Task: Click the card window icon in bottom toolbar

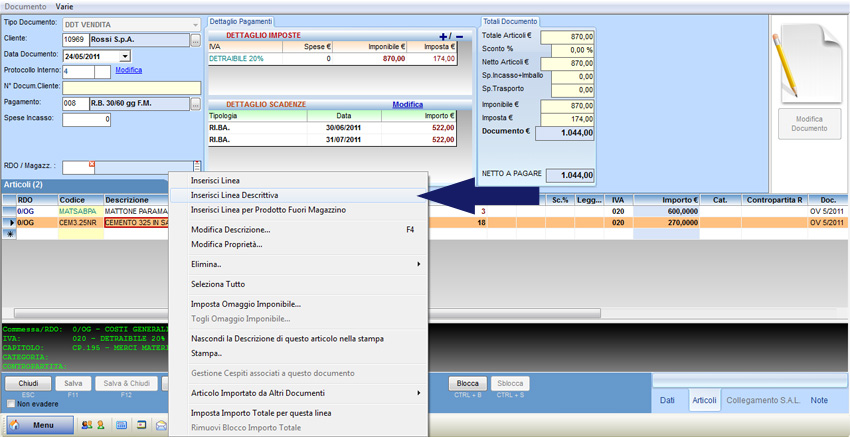Action: pos(140,425)
